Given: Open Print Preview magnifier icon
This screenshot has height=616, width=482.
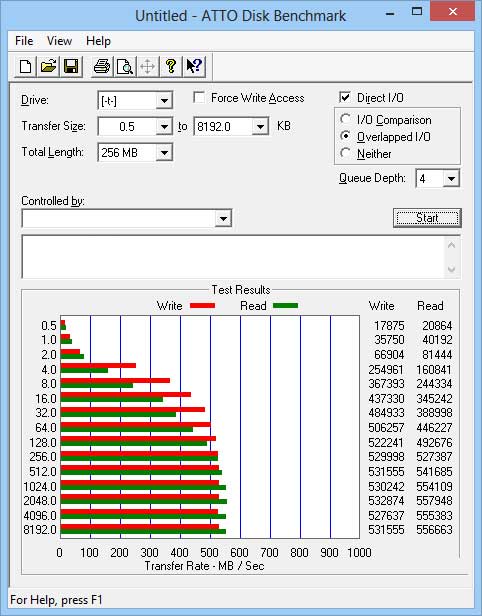Looking at the screenshot, I should pos(125,66).
